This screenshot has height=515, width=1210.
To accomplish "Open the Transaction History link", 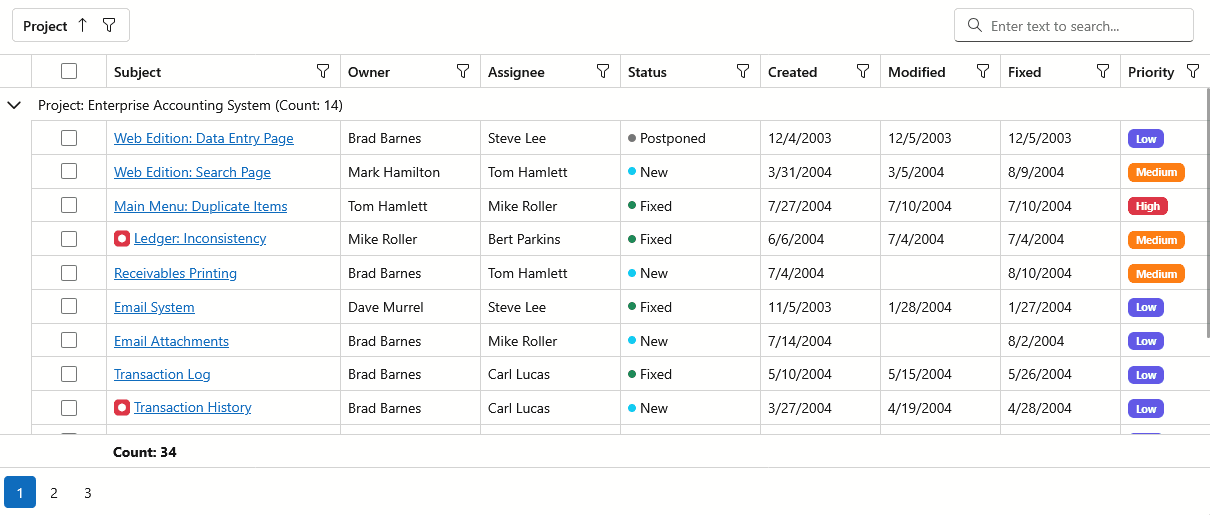I will [x=193, y=408].
